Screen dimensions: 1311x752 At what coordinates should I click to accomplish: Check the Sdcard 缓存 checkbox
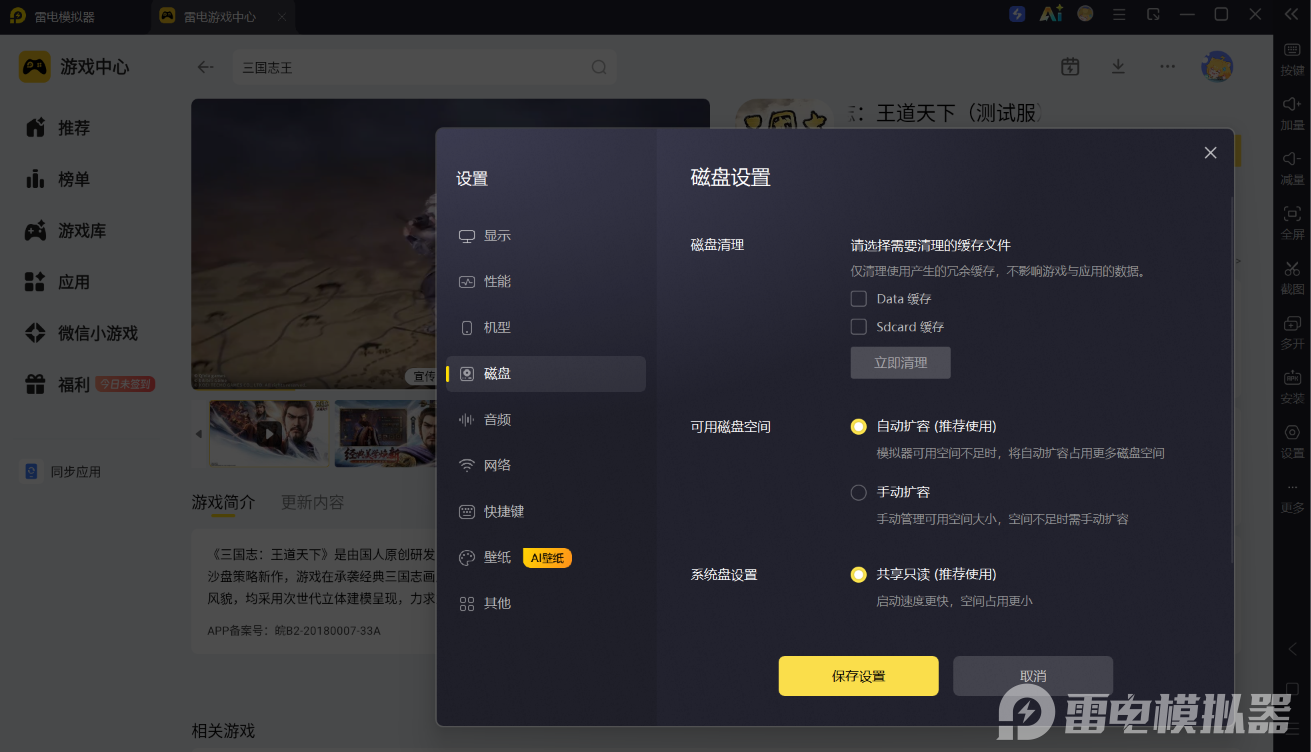[x=858, y=327]
